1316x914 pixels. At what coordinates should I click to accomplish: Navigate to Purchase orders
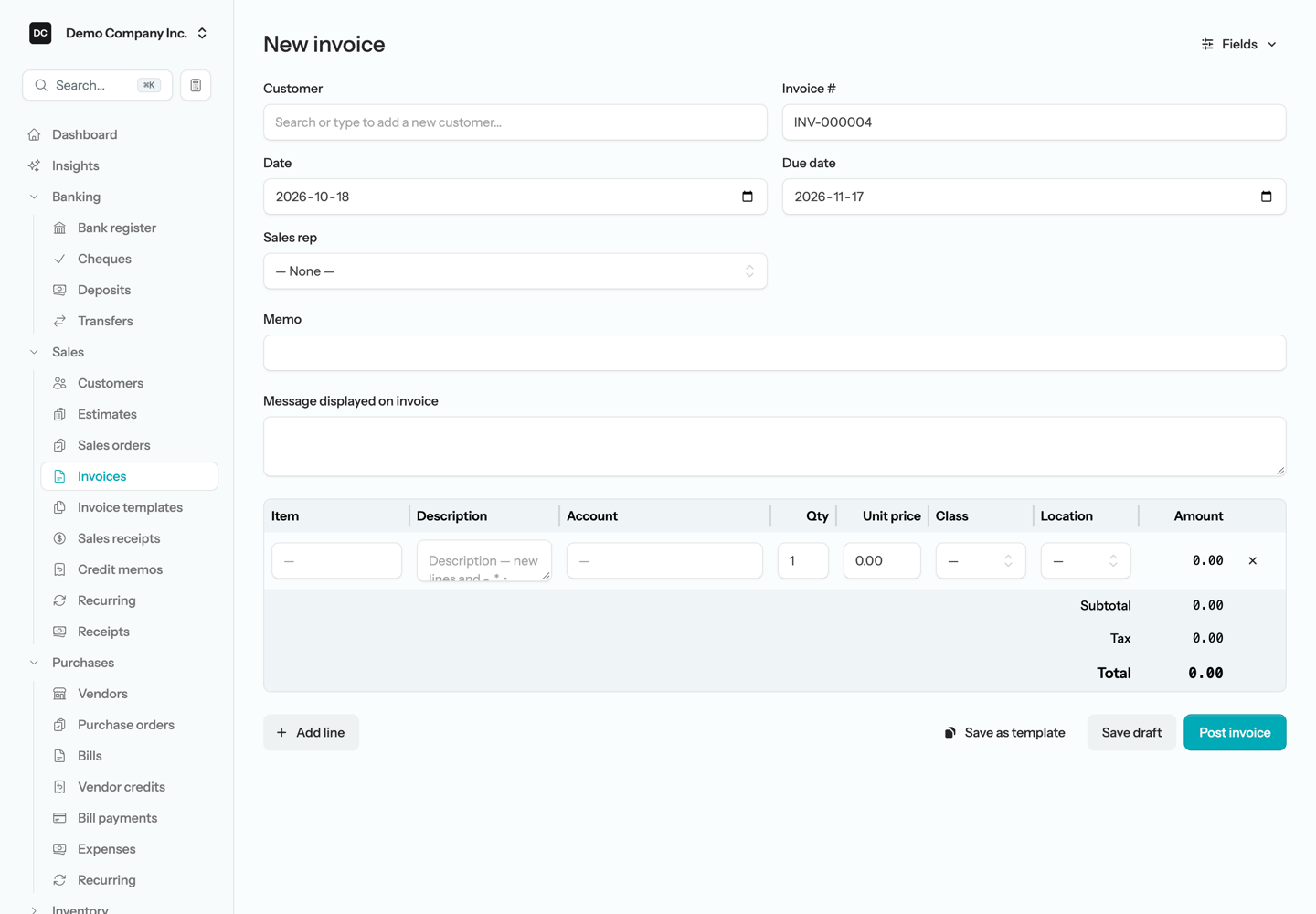click(x=130, y=725)
